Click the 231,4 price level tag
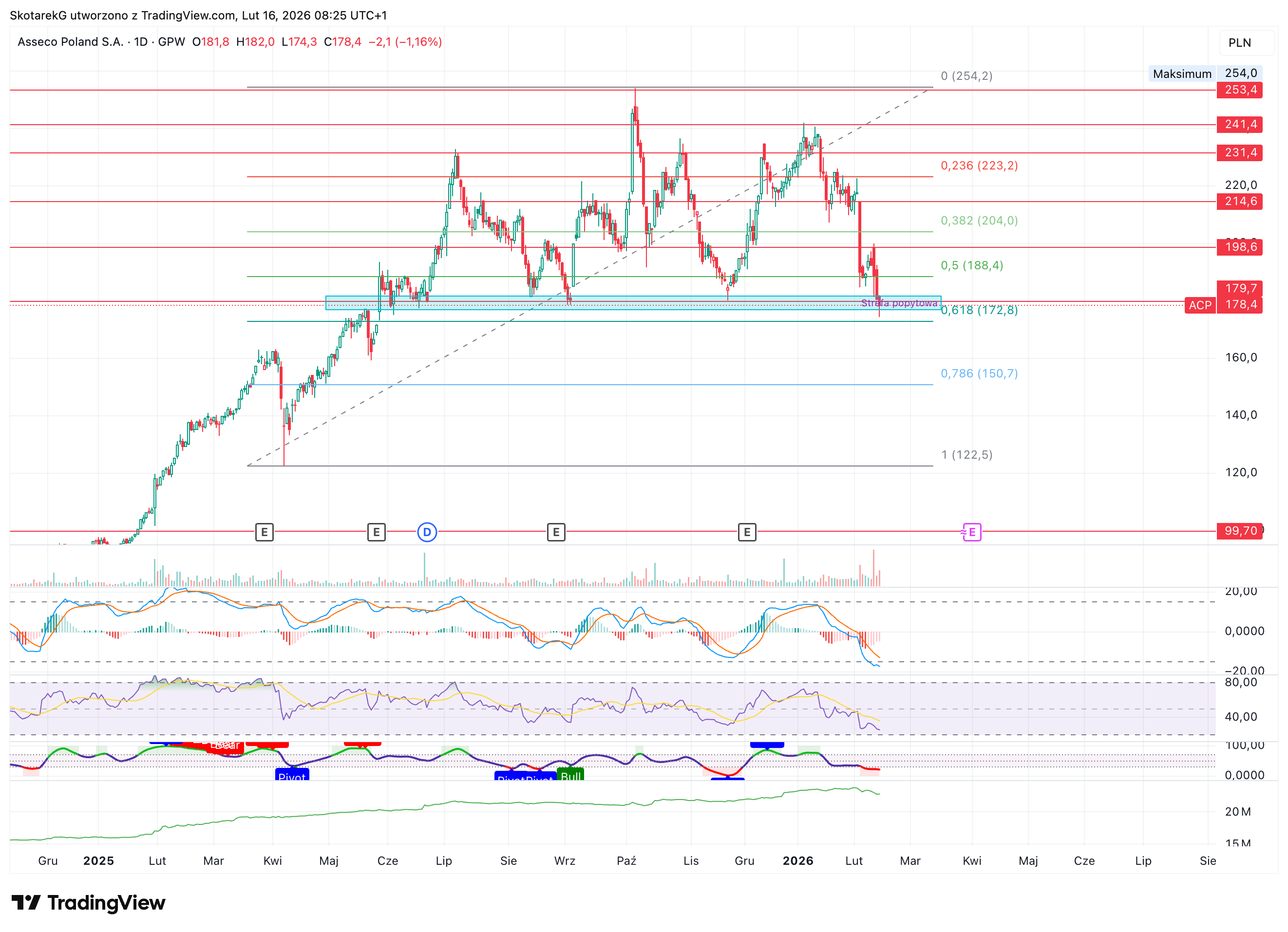The image size is (1288, 932). 1240,153
